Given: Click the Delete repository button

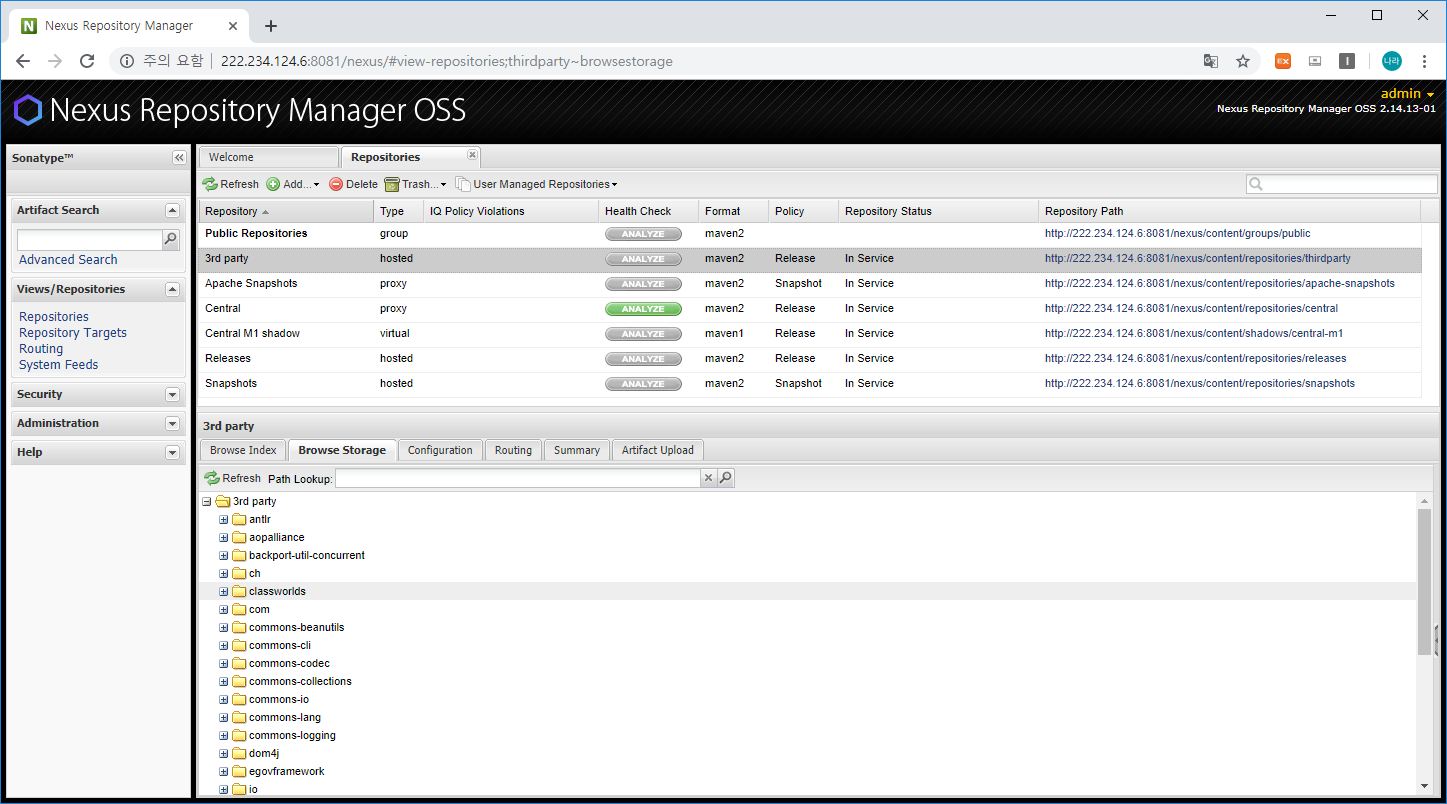Looking at the screenshot, I should click(x=354, y=184).
